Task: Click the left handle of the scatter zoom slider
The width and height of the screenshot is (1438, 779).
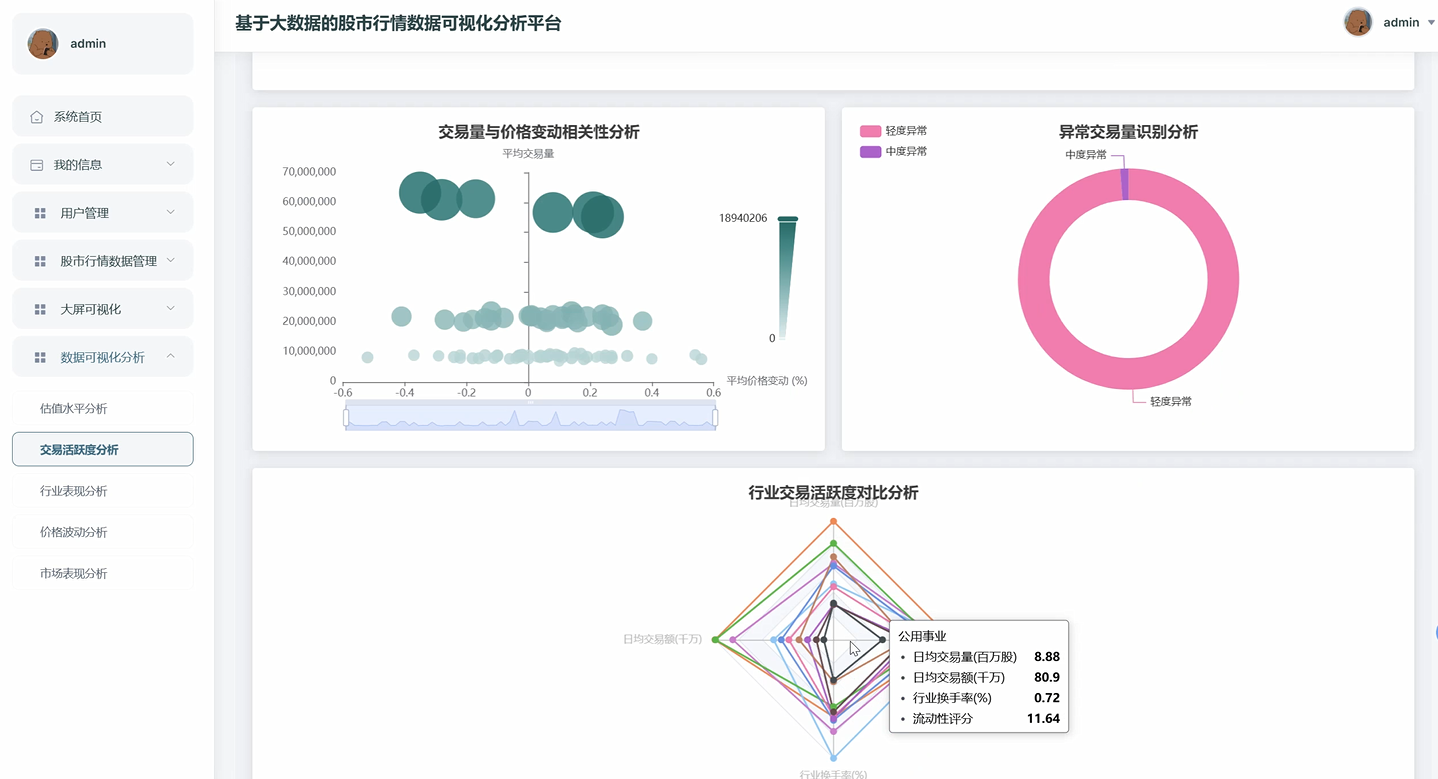Action: pos(346,417)
